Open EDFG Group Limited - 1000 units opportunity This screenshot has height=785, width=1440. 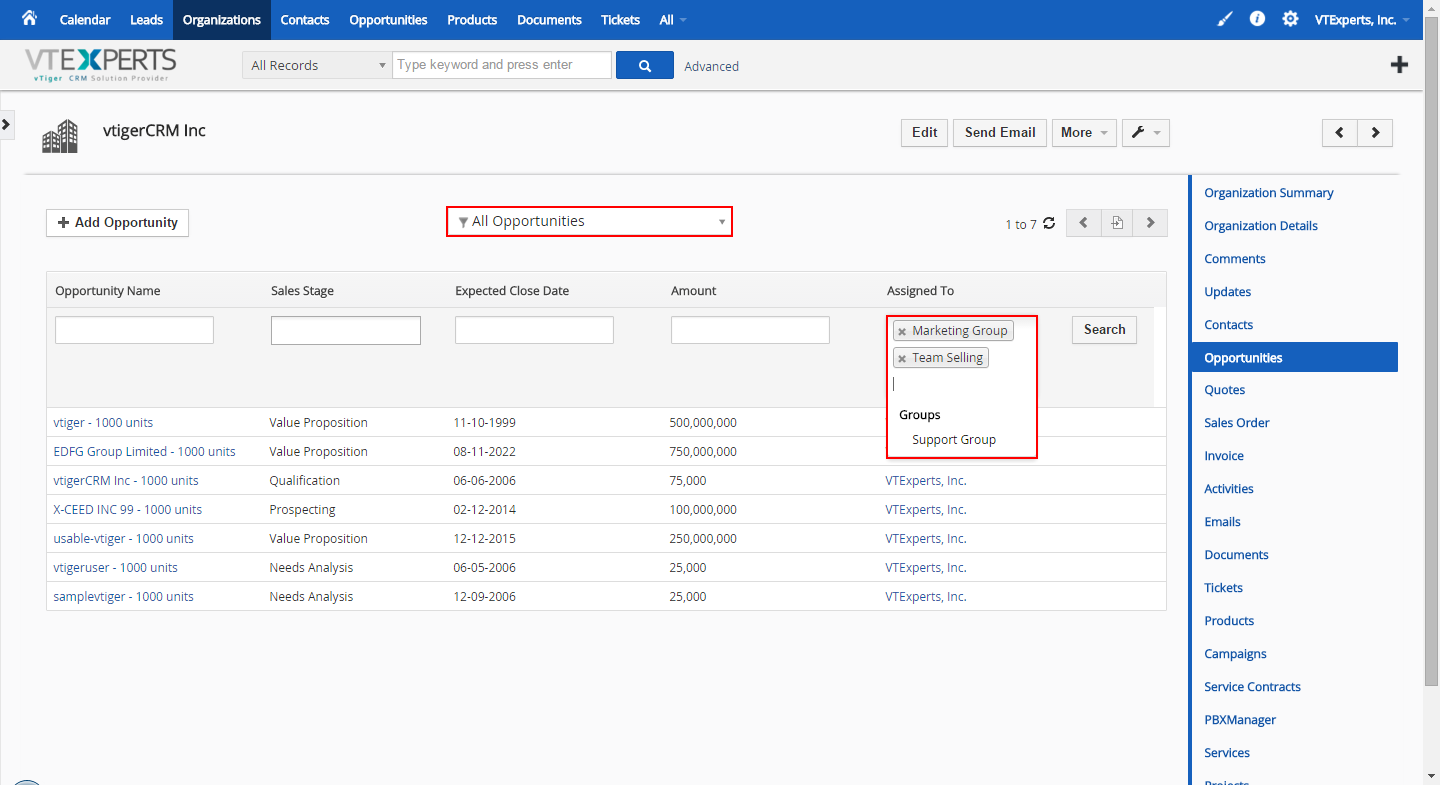(x=144, y=452)
